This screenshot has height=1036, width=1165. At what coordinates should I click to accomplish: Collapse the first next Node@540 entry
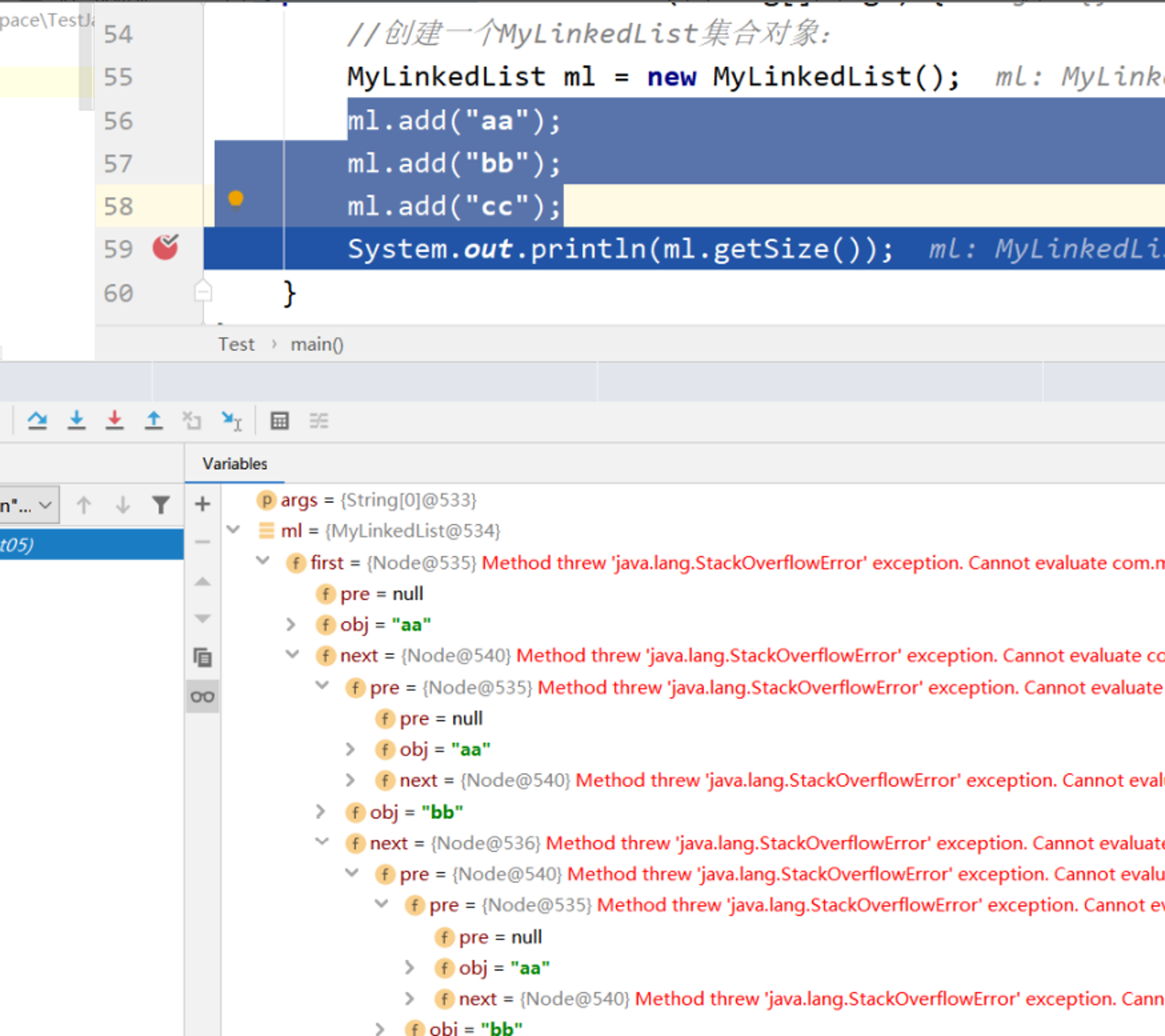point(292,654)
